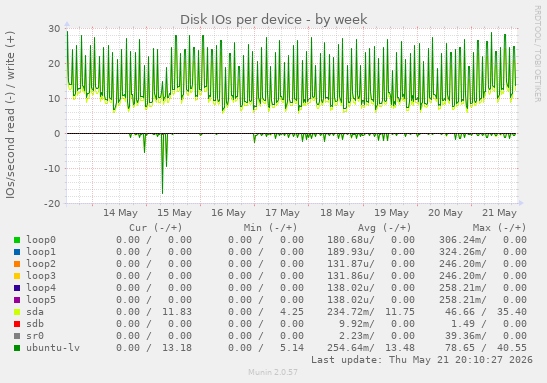Click the '18 May' x-axis label
547x383 pixels.
(x=337, y=213)
